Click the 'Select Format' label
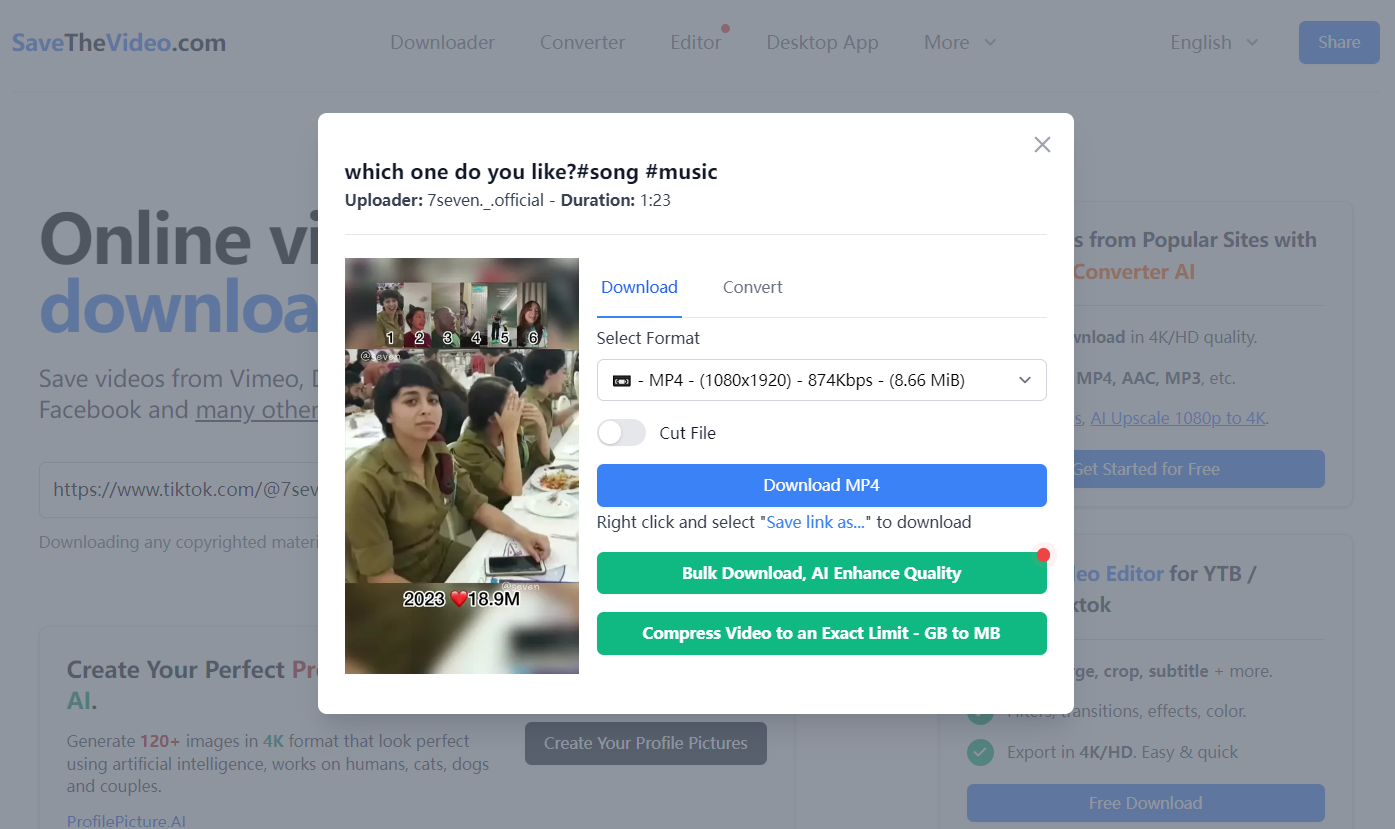 [648, 338]
